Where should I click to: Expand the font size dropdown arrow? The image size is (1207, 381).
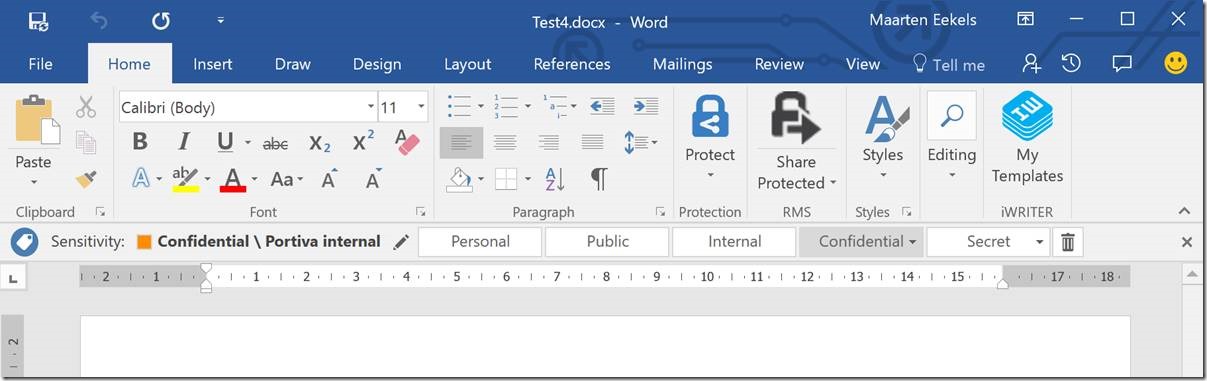pos(421,107)
